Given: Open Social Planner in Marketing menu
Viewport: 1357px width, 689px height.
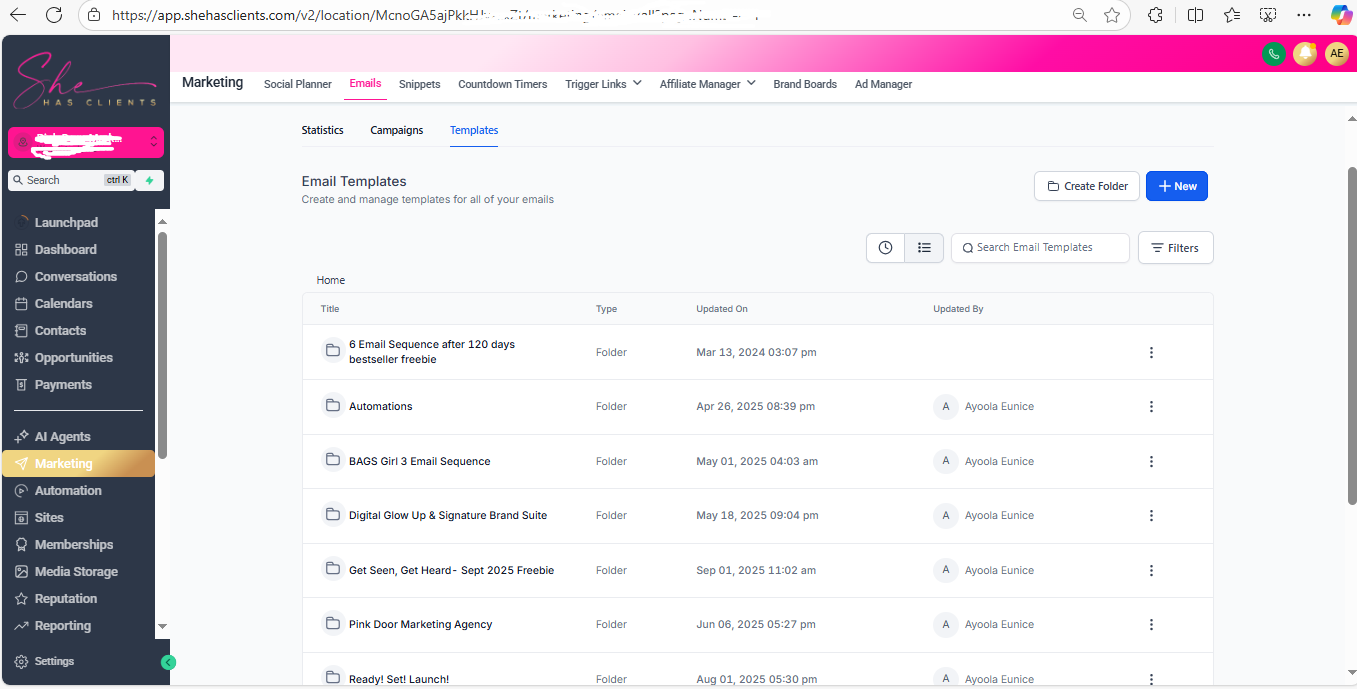Looking at the screenshot, I should tap(297, 84).
